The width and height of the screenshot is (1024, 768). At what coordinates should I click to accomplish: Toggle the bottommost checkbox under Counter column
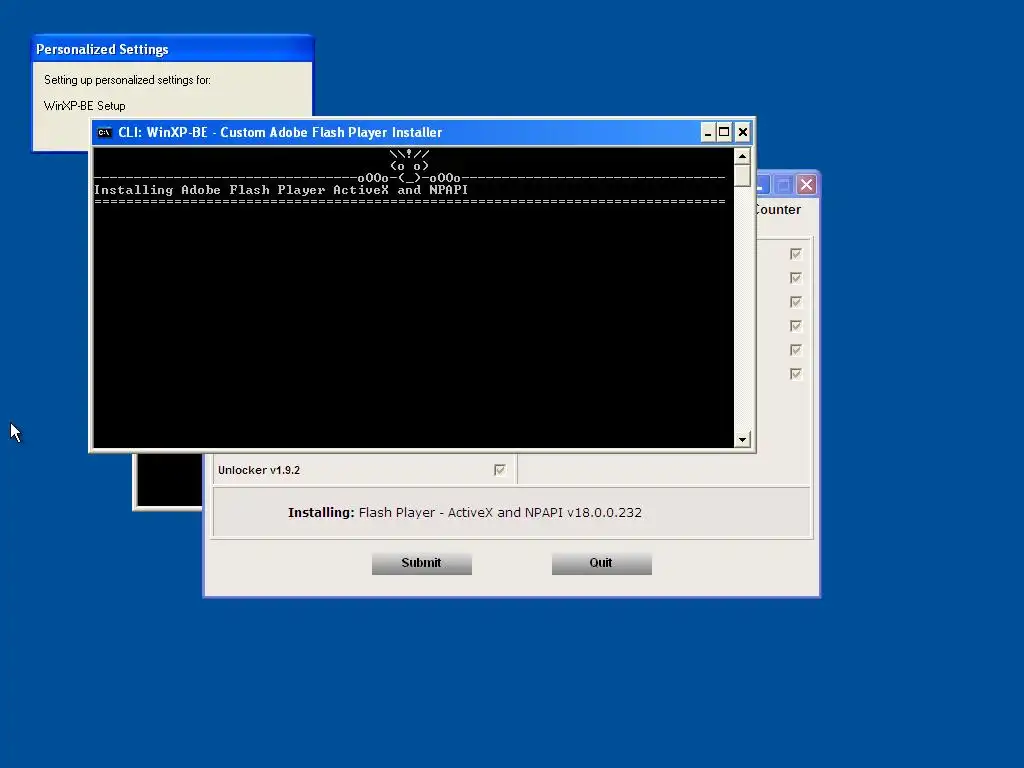click(x=795, y=374)
